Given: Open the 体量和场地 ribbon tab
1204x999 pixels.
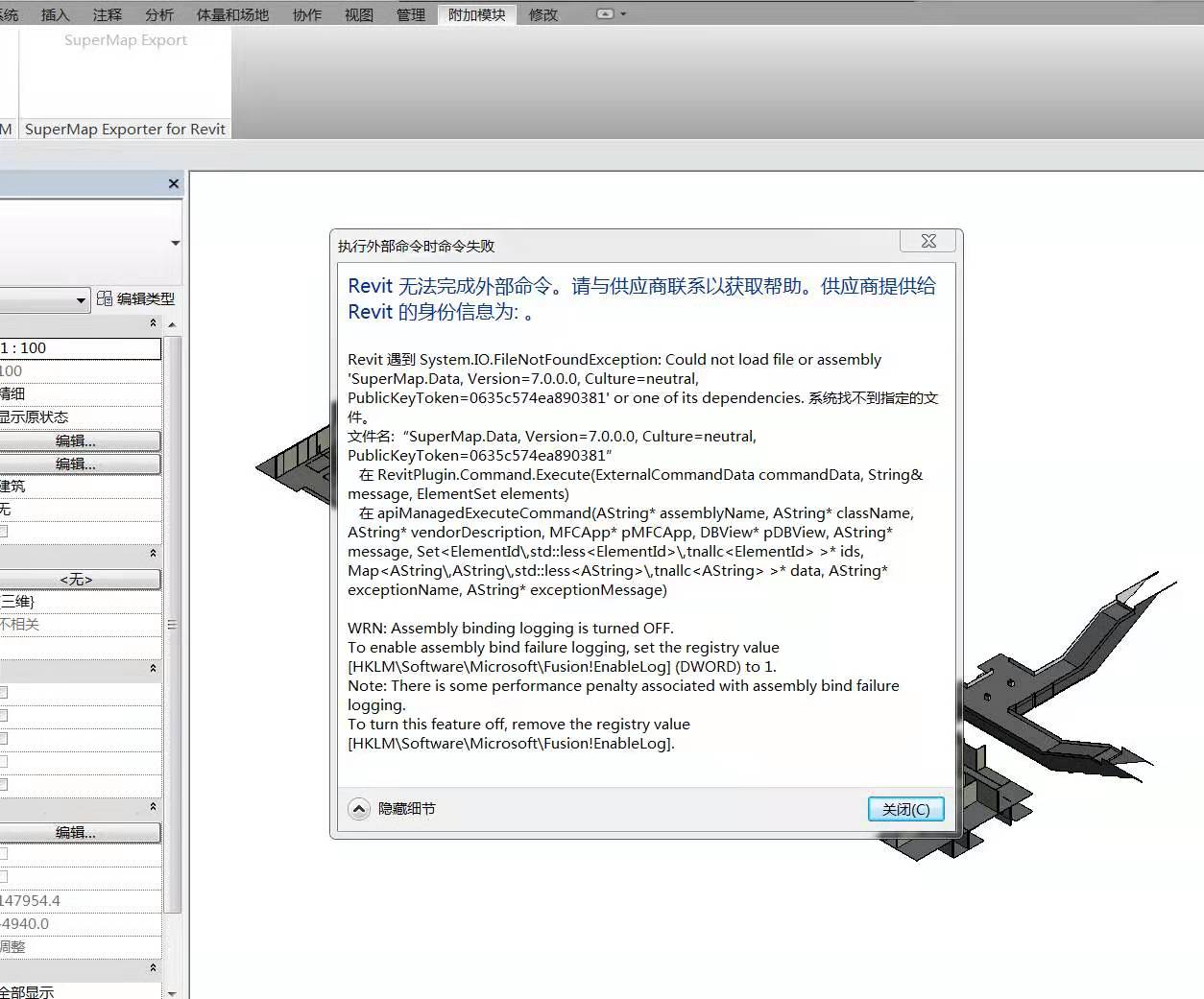Looking at the screenshot, I should tap(232, 14).
